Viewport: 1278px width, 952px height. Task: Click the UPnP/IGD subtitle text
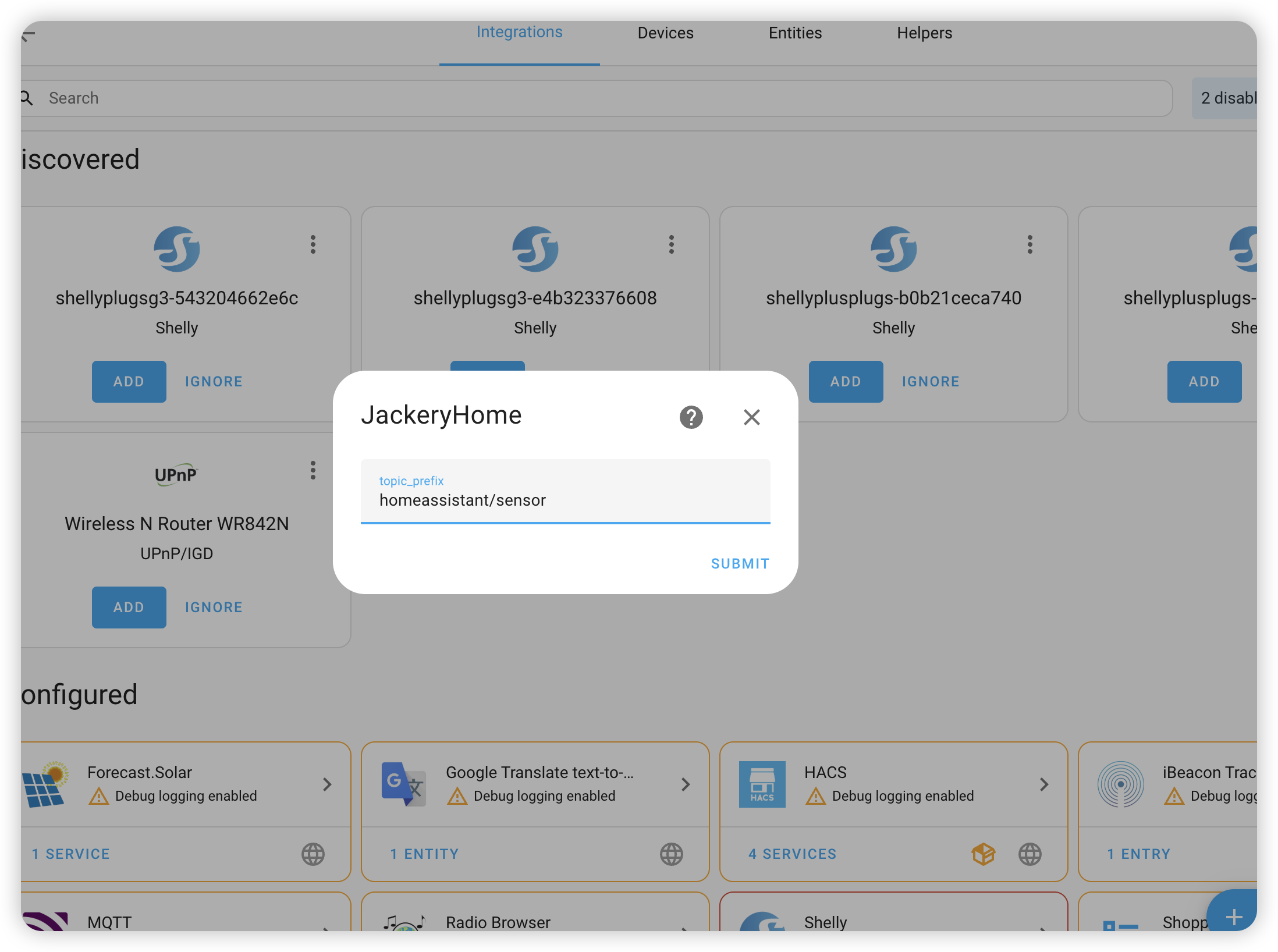point(177,553)
